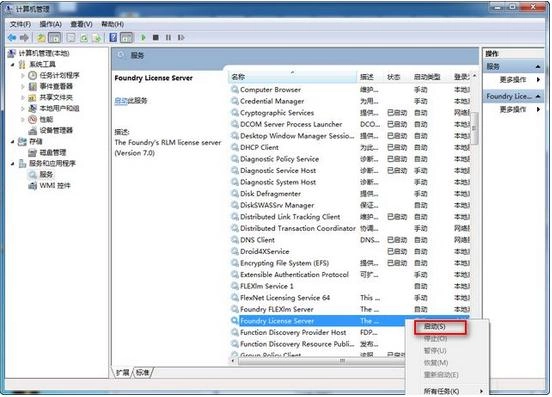Select the Cryptographic Services row
552x397 pixels.
coord(350,113)
